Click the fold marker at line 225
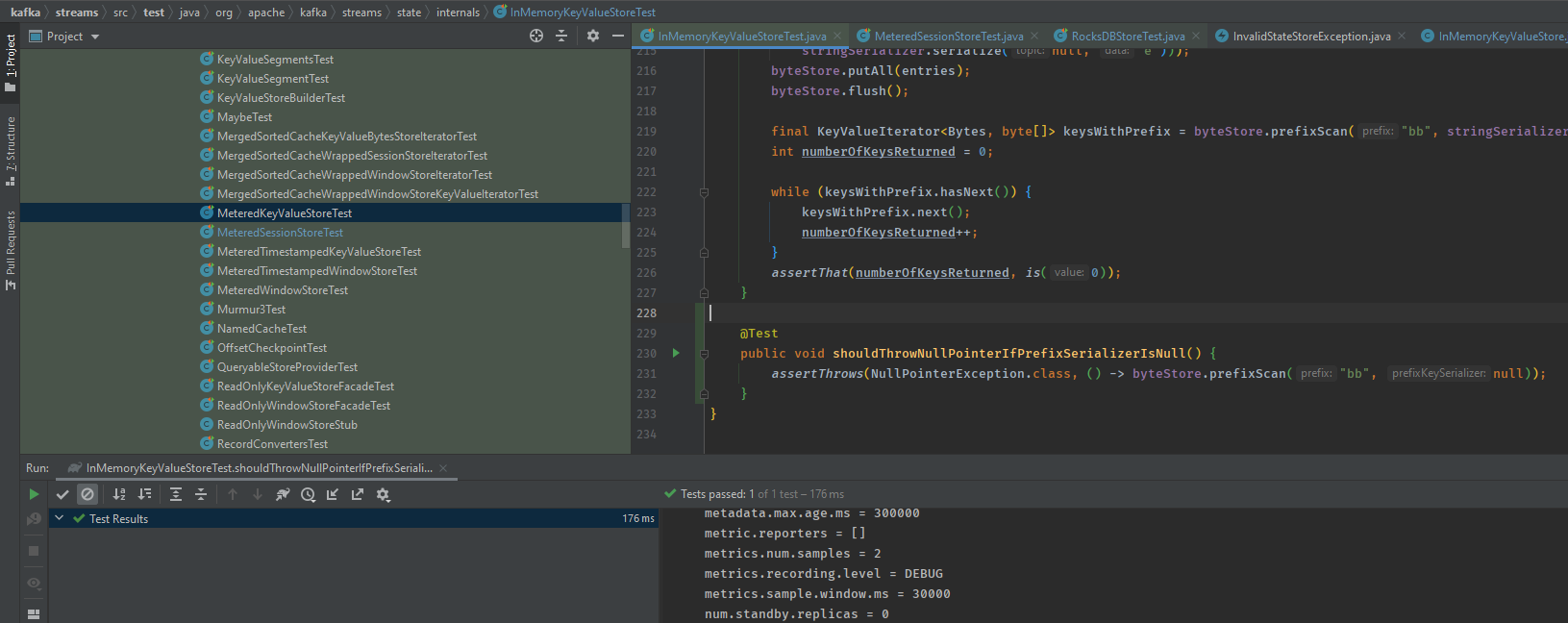Viewport: 1568px width, 623px height. (704, 253)
